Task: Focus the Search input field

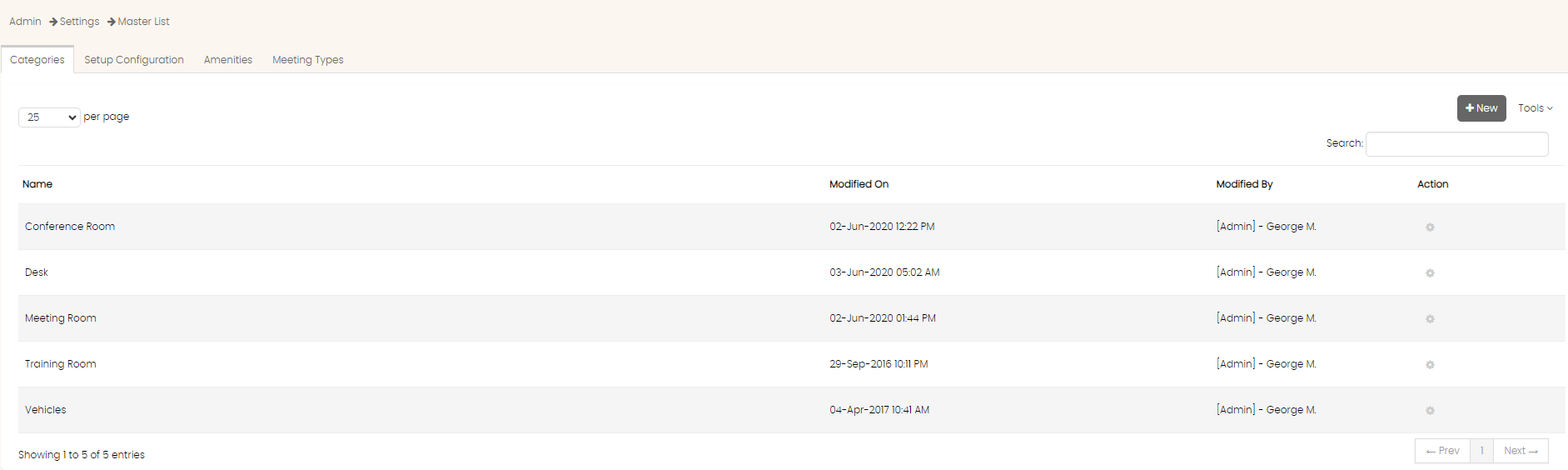Action: (x=1457, y=144)
